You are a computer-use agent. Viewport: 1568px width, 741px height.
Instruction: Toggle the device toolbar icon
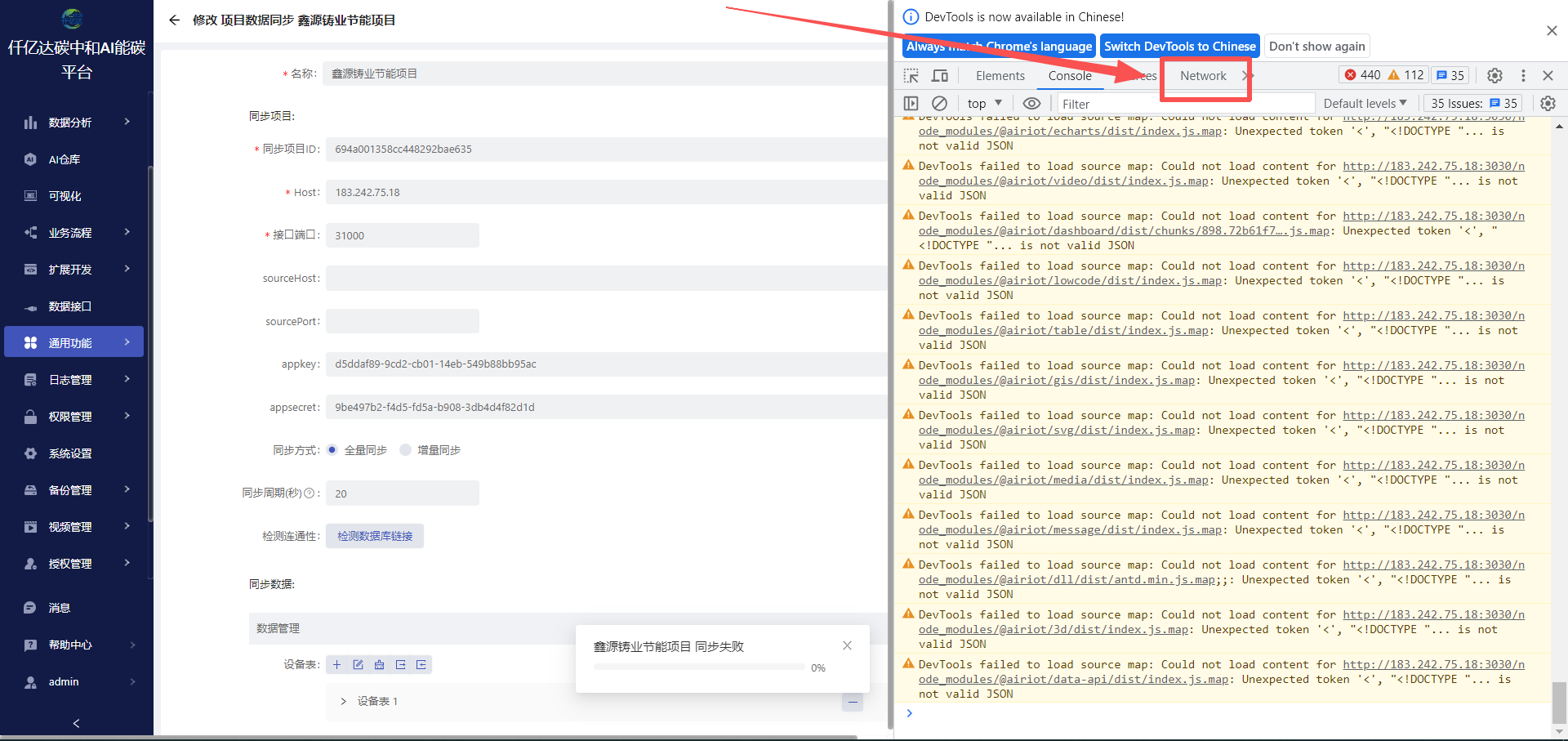(940, 76)
